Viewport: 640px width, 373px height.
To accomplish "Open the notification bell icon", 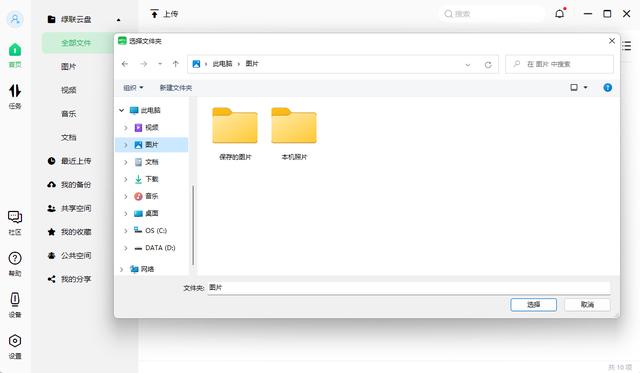I will [560, 13].
